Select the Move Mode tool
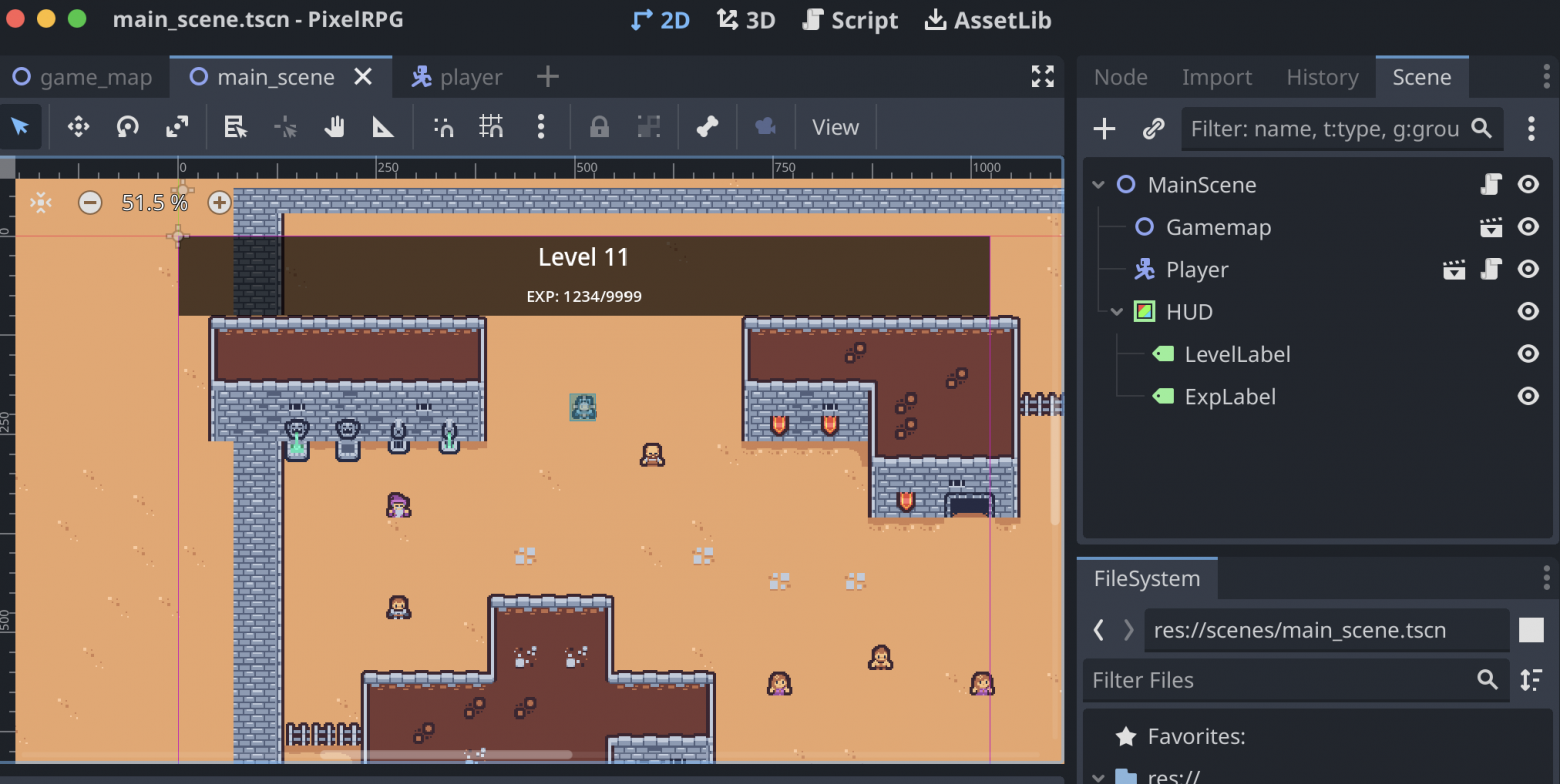This screenshot has width=1560, height=784. [x=78, y=127]
